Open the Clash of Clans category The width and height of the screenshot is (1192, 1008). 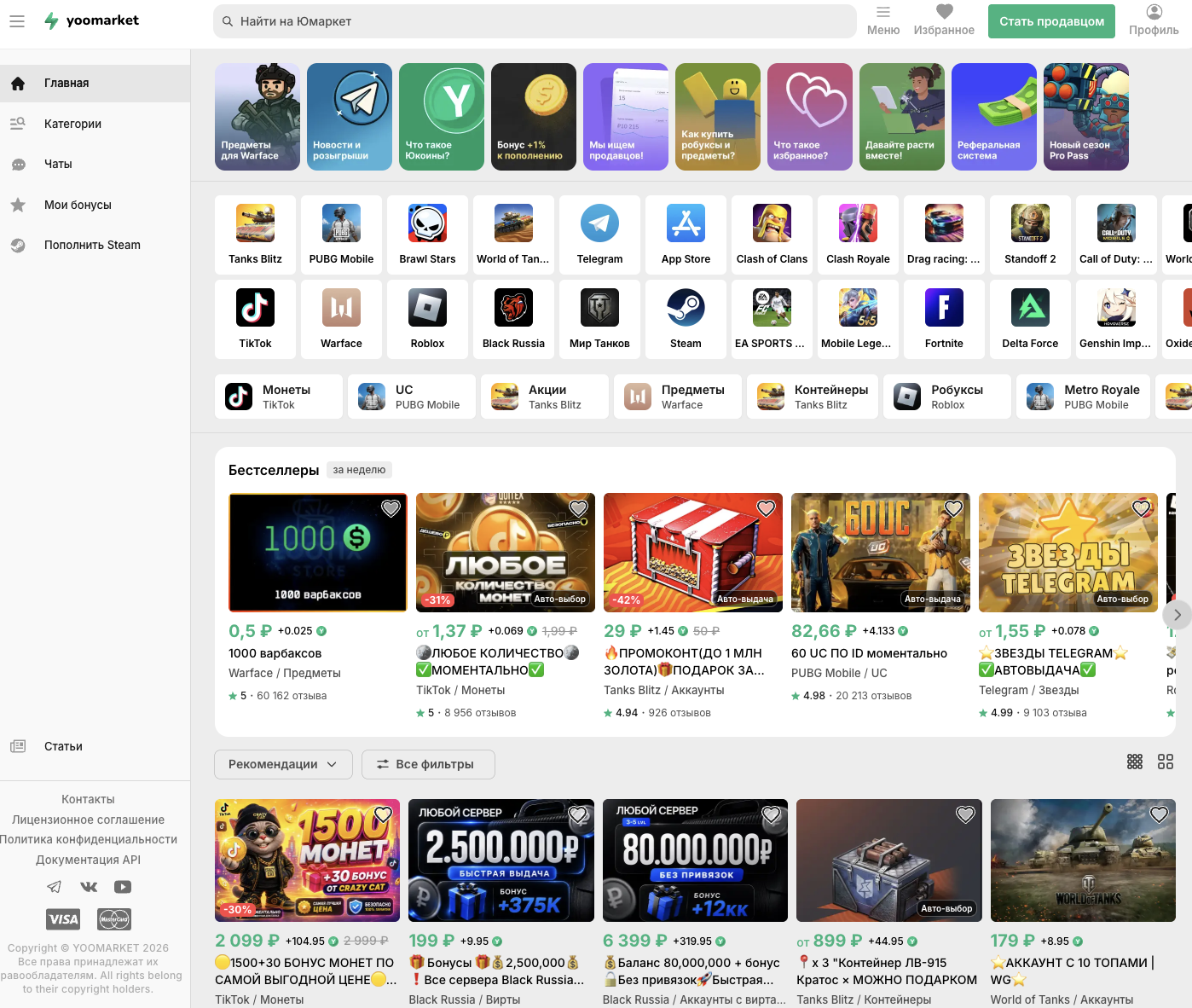point(772,235)
